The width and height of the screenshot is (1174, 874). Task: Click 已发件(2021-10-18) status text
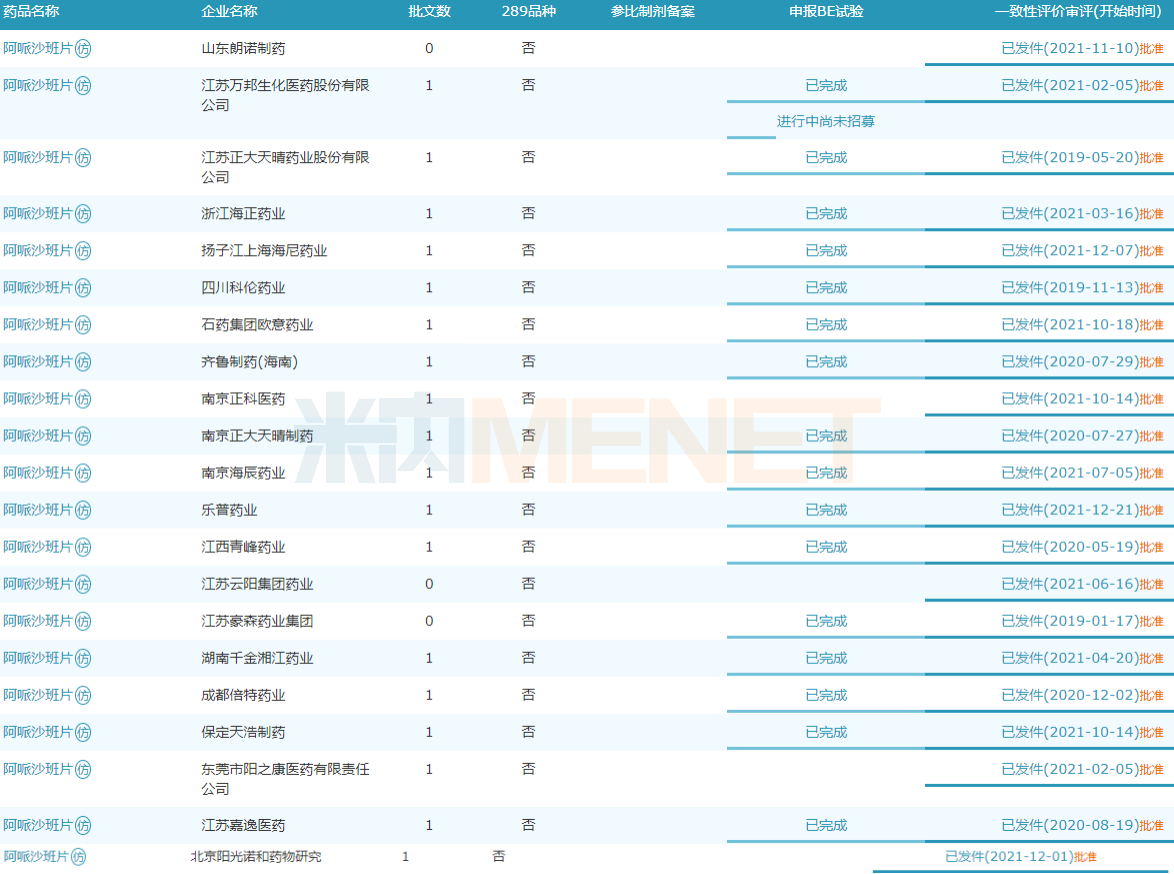point(1070,324)
